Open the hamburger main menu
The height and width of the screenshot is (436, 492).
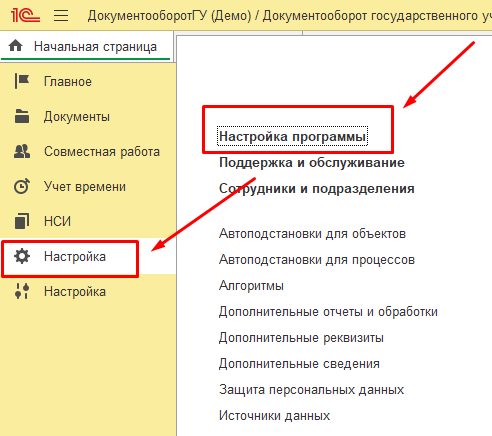pos(61,16)
